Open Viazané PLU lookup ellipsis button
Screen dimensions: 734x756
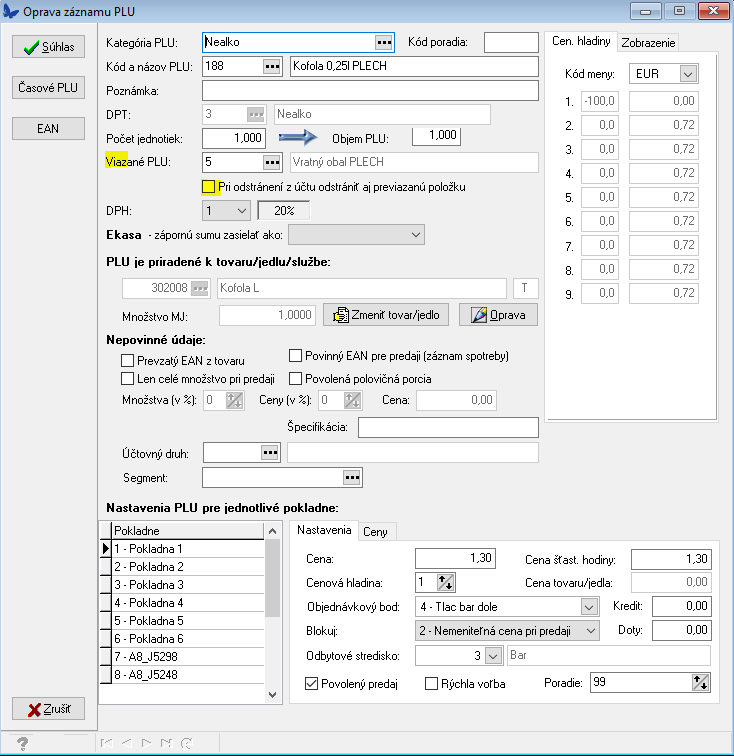pyautogui.click(x=271, y=162)
